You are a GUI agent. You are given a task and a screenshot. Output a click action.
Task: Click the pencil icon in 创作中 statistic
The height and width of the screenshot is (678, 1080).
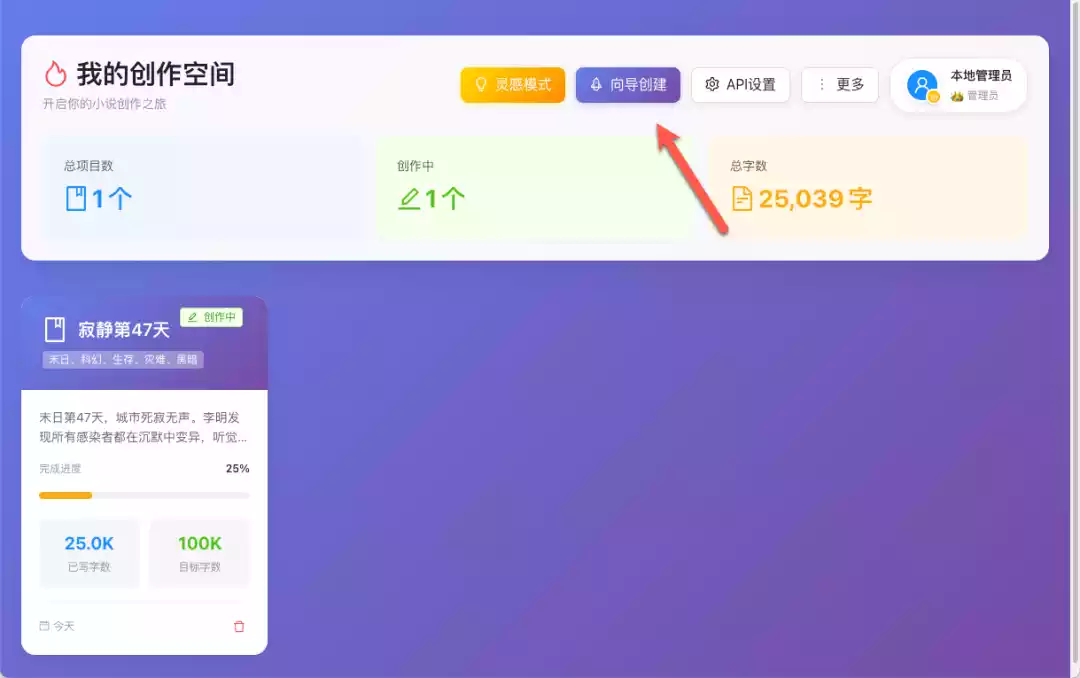point(409,198)
